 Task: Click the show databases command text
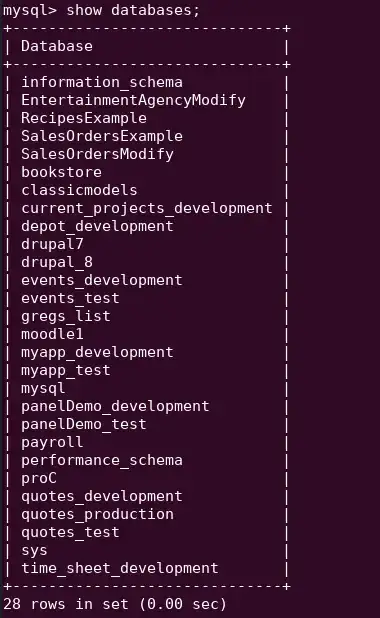133,10
